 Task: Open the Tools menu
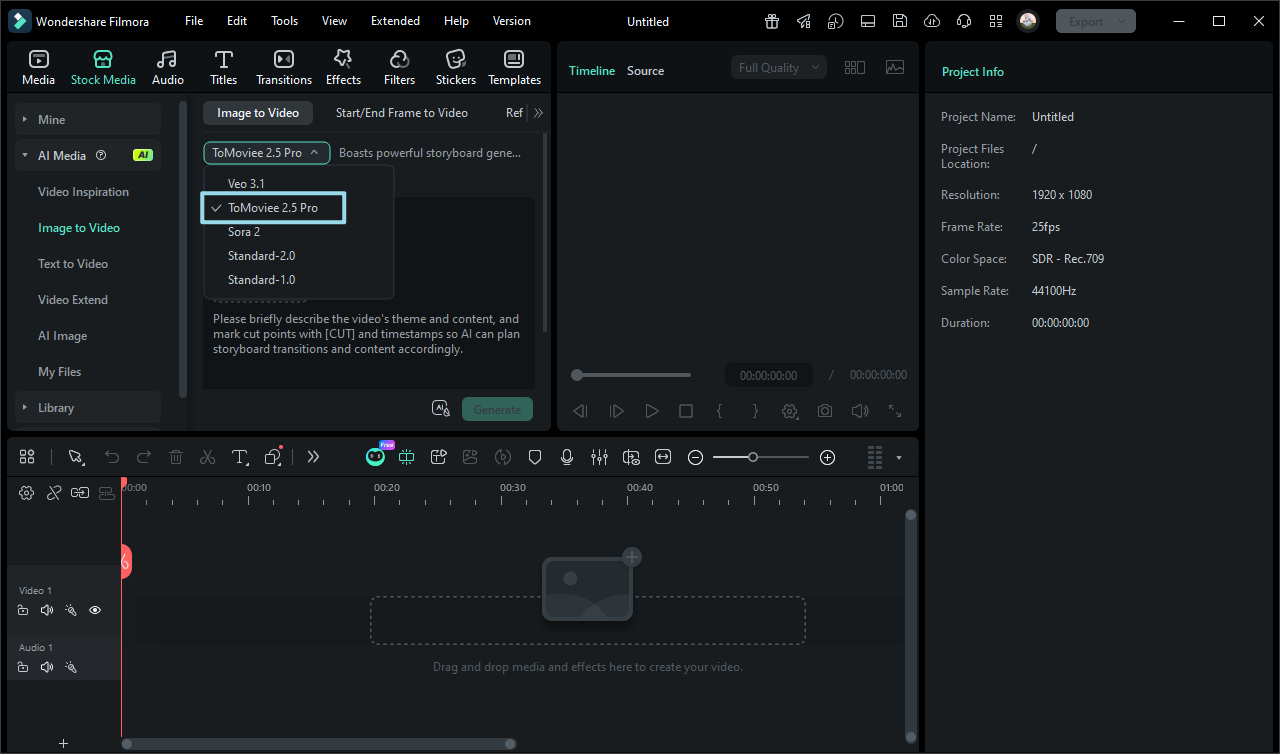tap(285, 21)
